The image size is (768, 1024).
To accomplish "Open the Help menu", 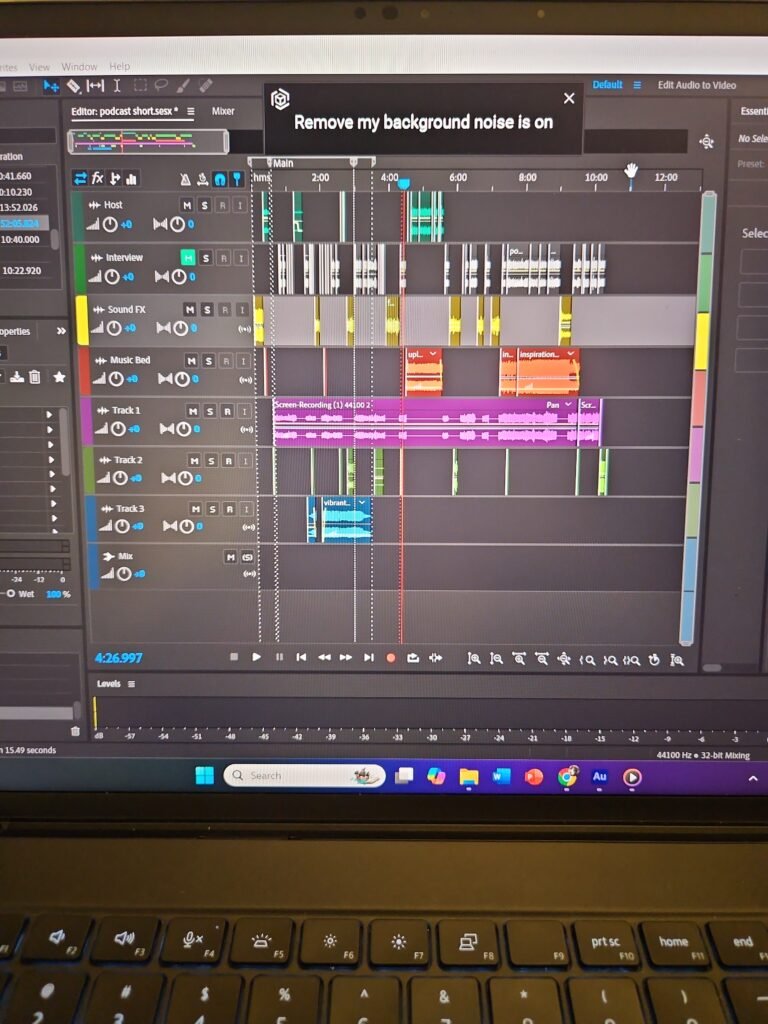I will click(x=120, y=67).
